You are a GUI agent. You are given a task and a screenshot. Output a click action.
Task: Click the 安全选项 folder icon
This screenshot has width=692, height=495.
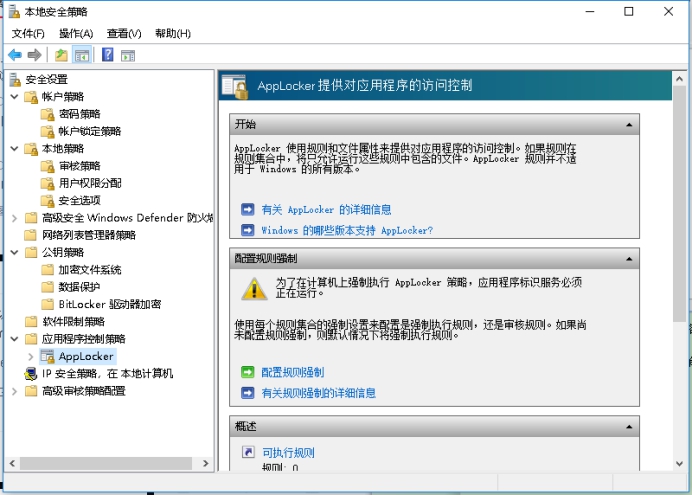(47, 201)
